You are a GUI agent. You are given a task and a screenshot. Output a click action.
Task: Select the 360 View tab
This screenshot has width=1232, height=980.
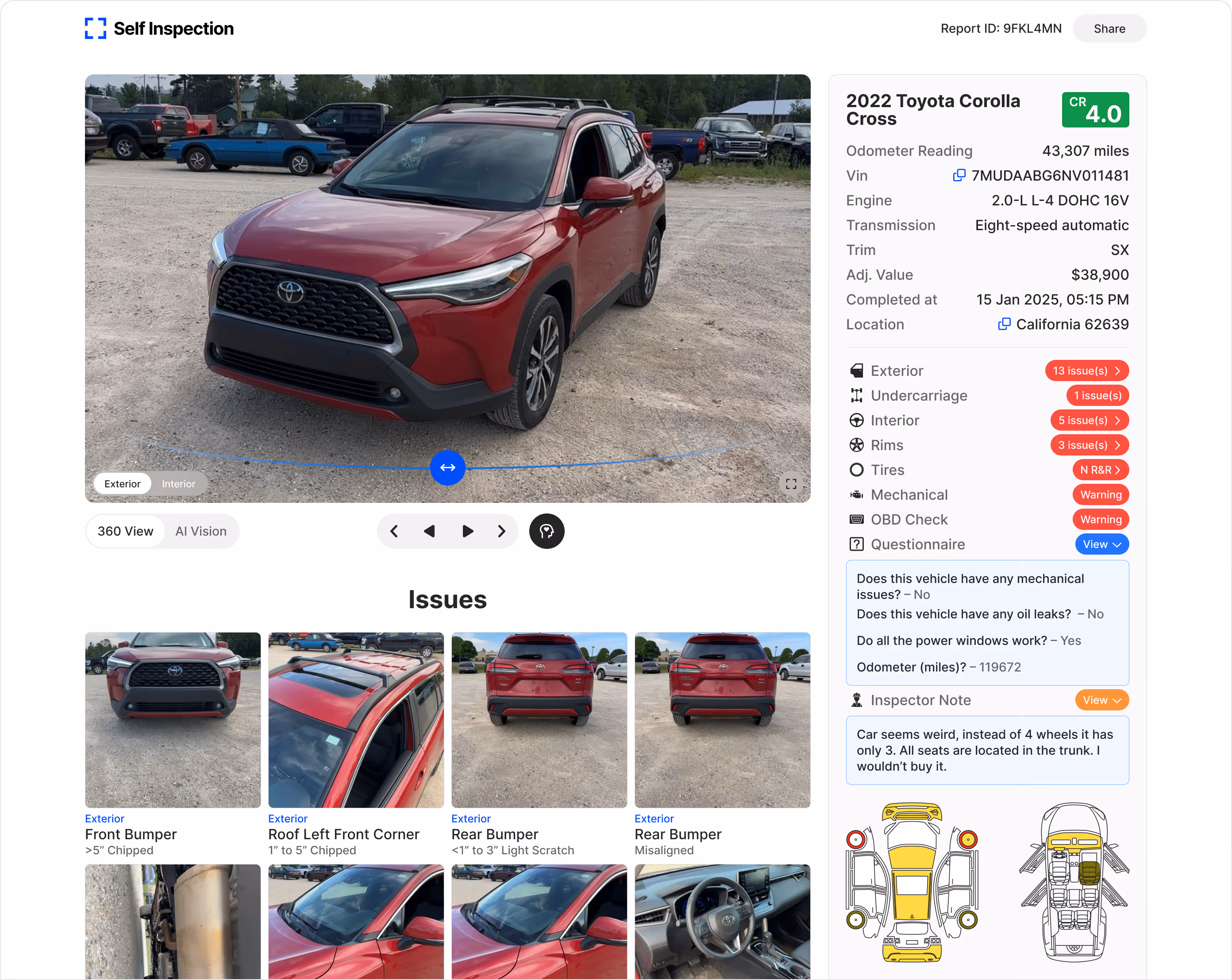click(126, 532)
